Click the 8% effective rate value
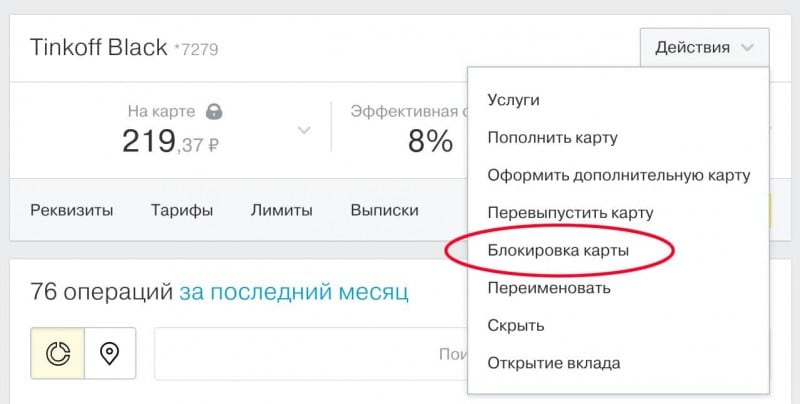 click(x=430, y=141)
